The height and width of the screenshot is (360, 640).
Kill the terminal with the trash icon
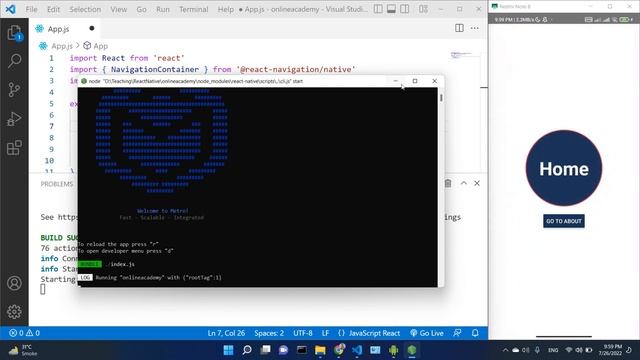tap(448, 183)
